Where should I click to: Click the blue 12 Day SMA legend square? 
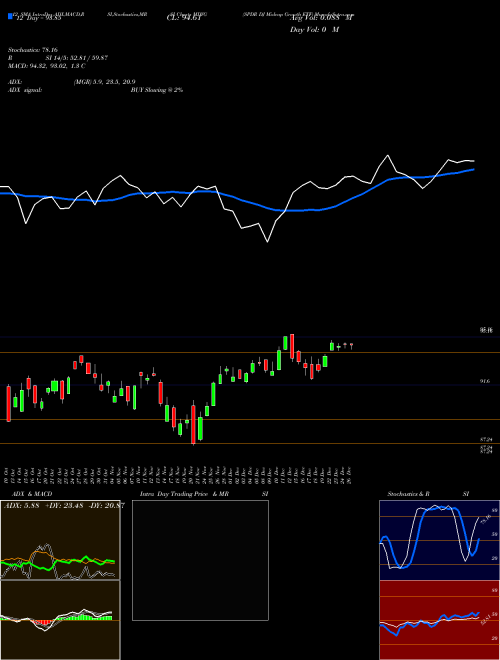click(10, 16)
